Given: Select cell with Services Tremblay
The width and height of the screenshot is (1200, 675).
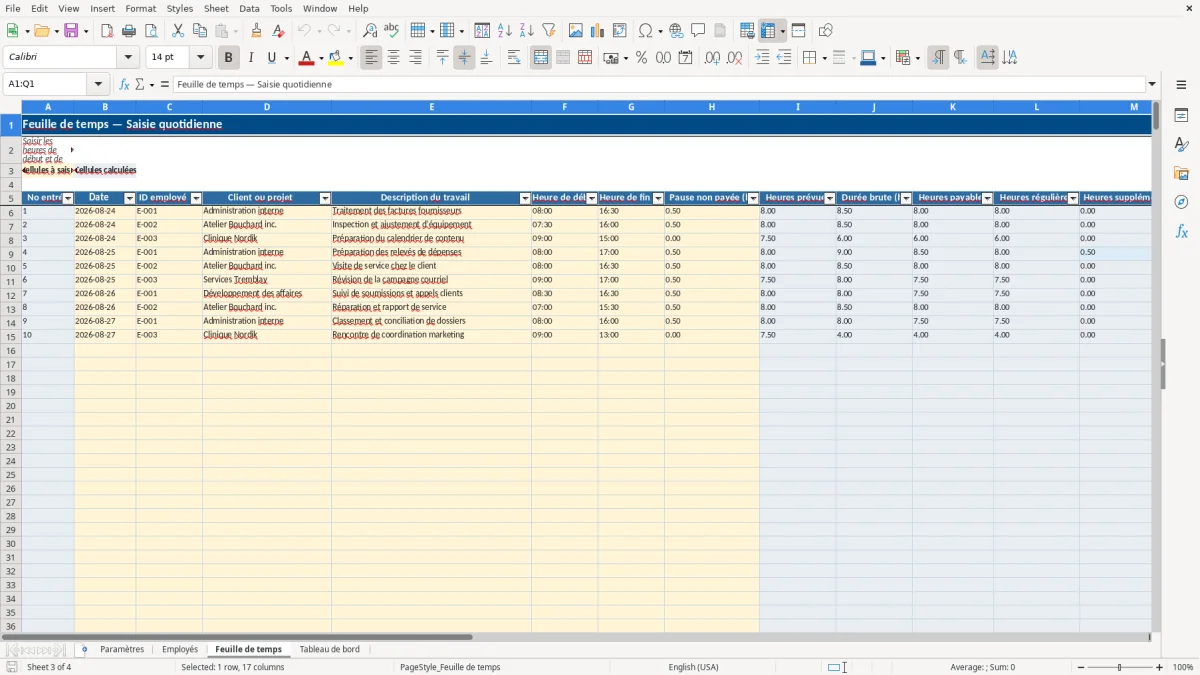Looking at the screenshot, I should 267,280.
